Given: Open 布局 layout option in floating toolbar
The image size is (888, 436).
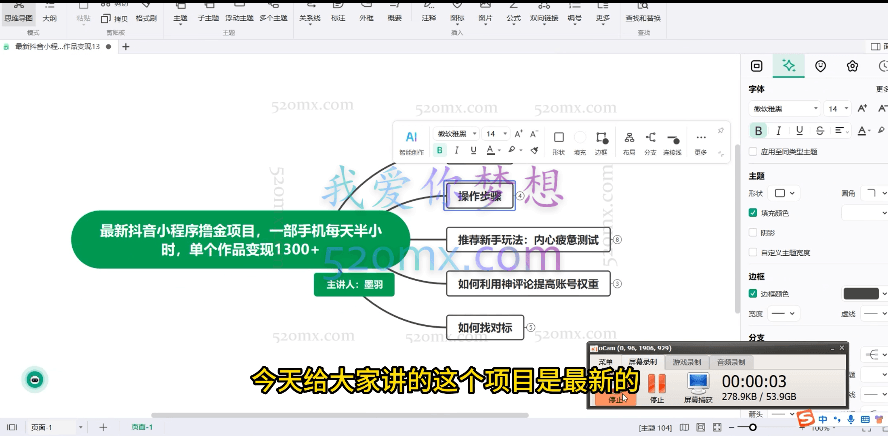Looking at the screenshot, I should click(629, 143).
